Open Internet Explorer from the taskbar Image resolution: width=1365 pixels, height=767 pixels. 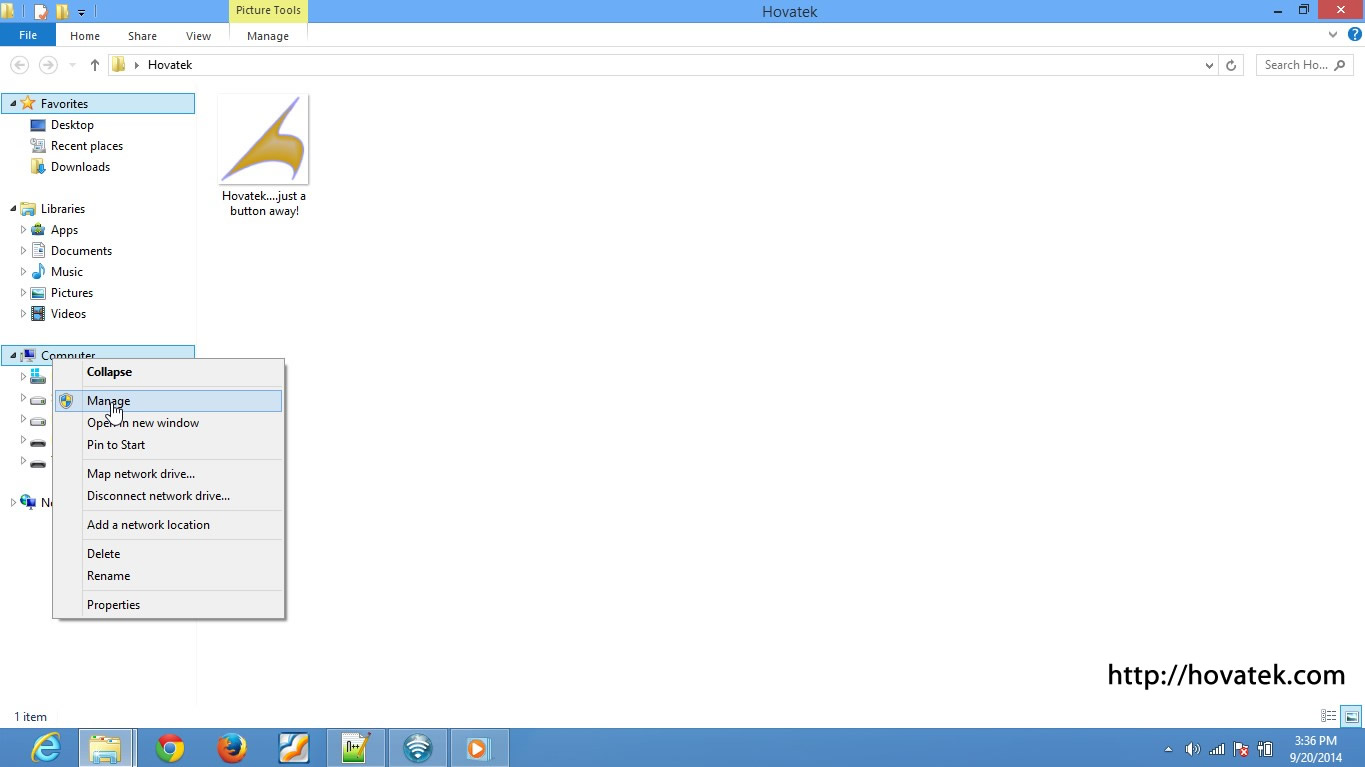(x=46, y=748)
